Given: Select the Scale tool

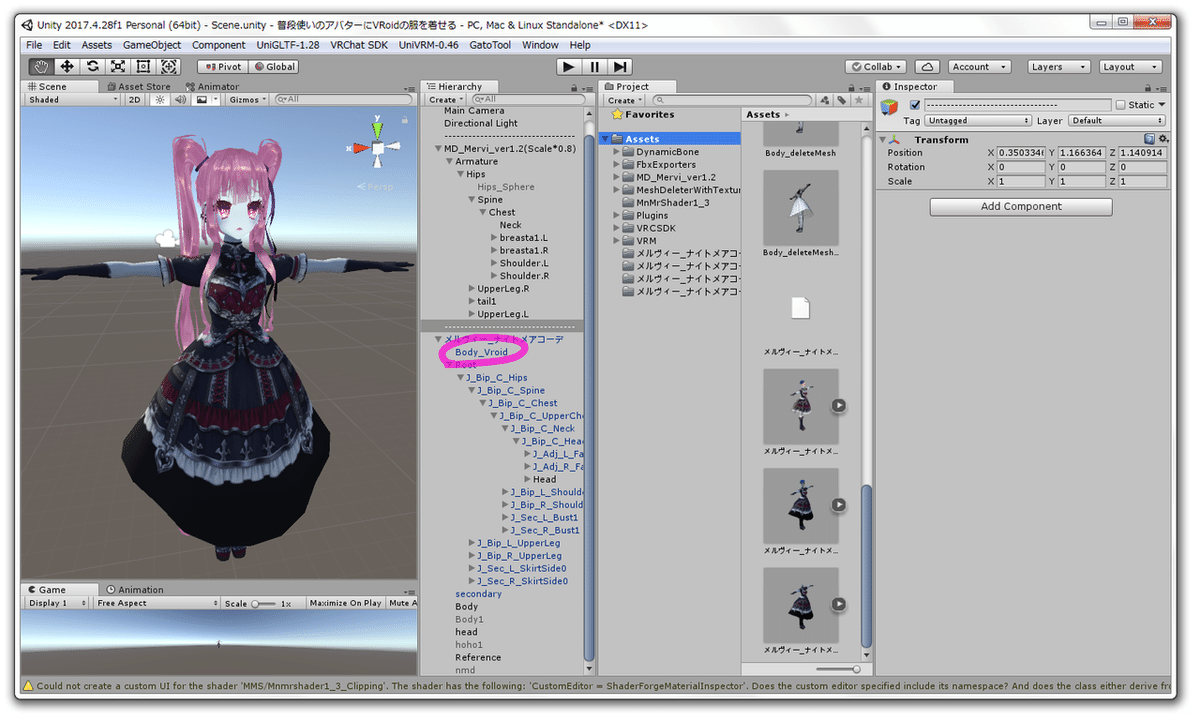Looking at the screenshot, I should (x=118, y=66).
